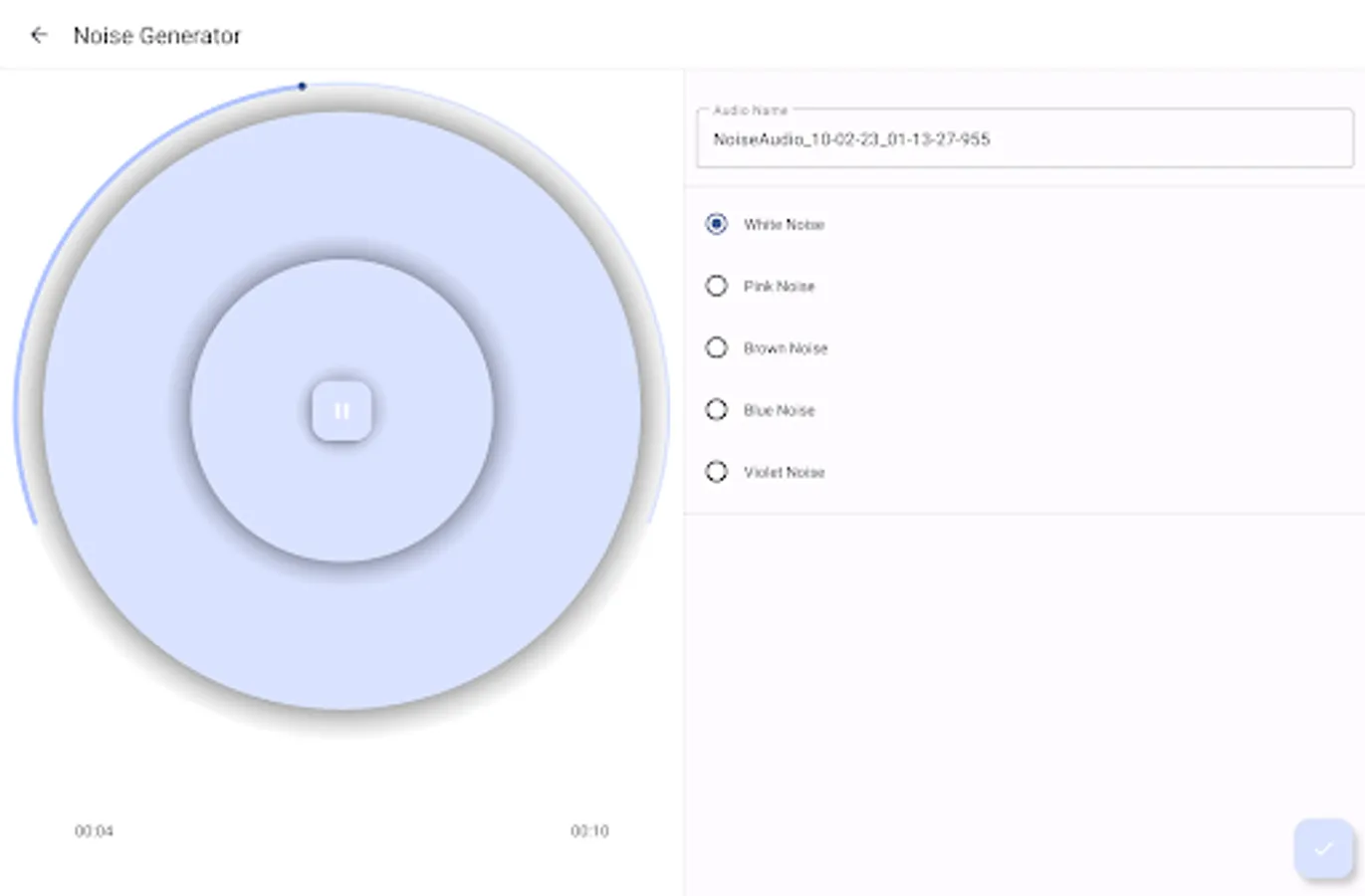Confirm with the checkmark button
The image size is (1365, 896).
[x=1323, y=849]
